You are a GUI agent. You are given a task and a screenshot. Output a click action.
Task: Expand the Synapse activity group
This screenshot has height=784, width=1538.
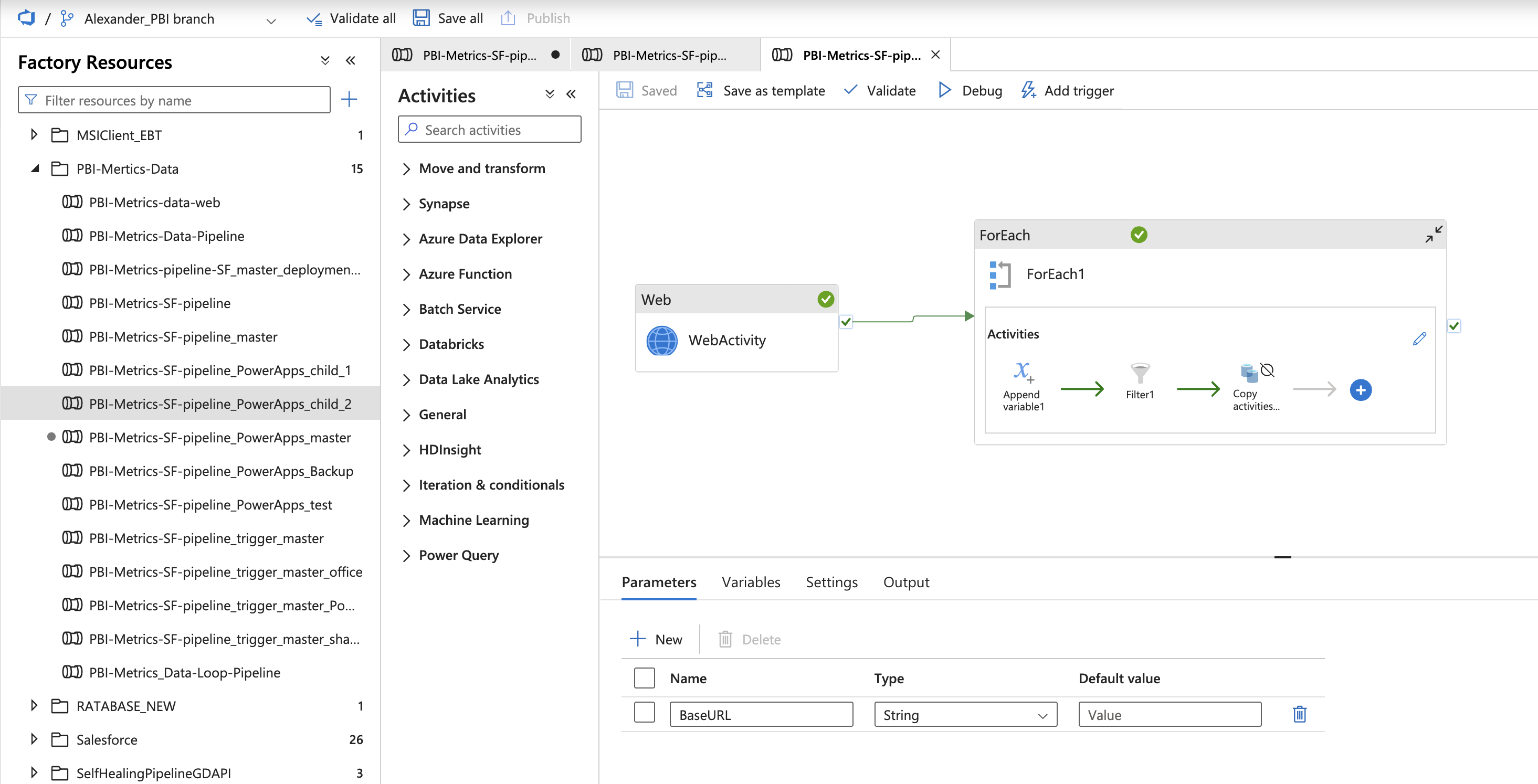click(x=406, y=204)
